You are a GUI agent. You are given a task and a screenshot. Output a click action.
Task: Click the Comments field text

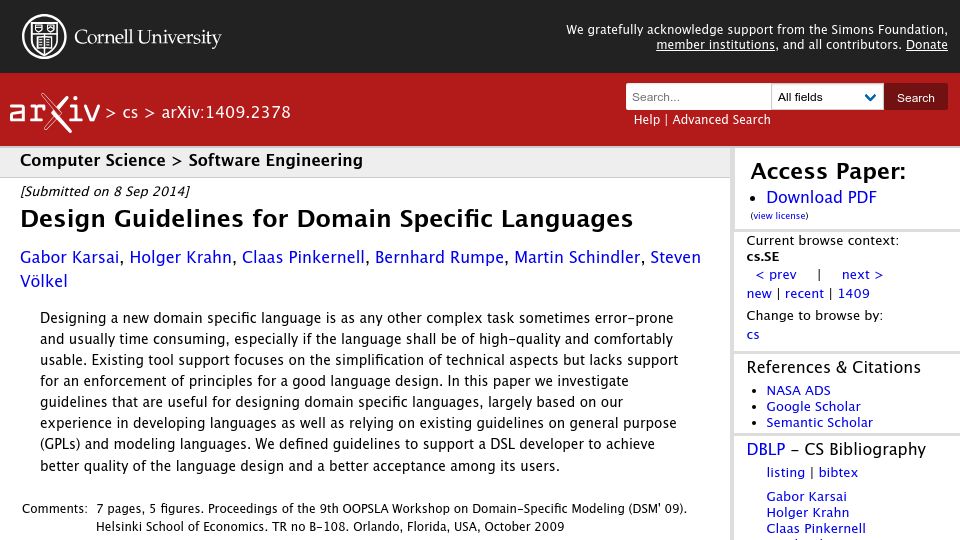(x=391, y=517)
